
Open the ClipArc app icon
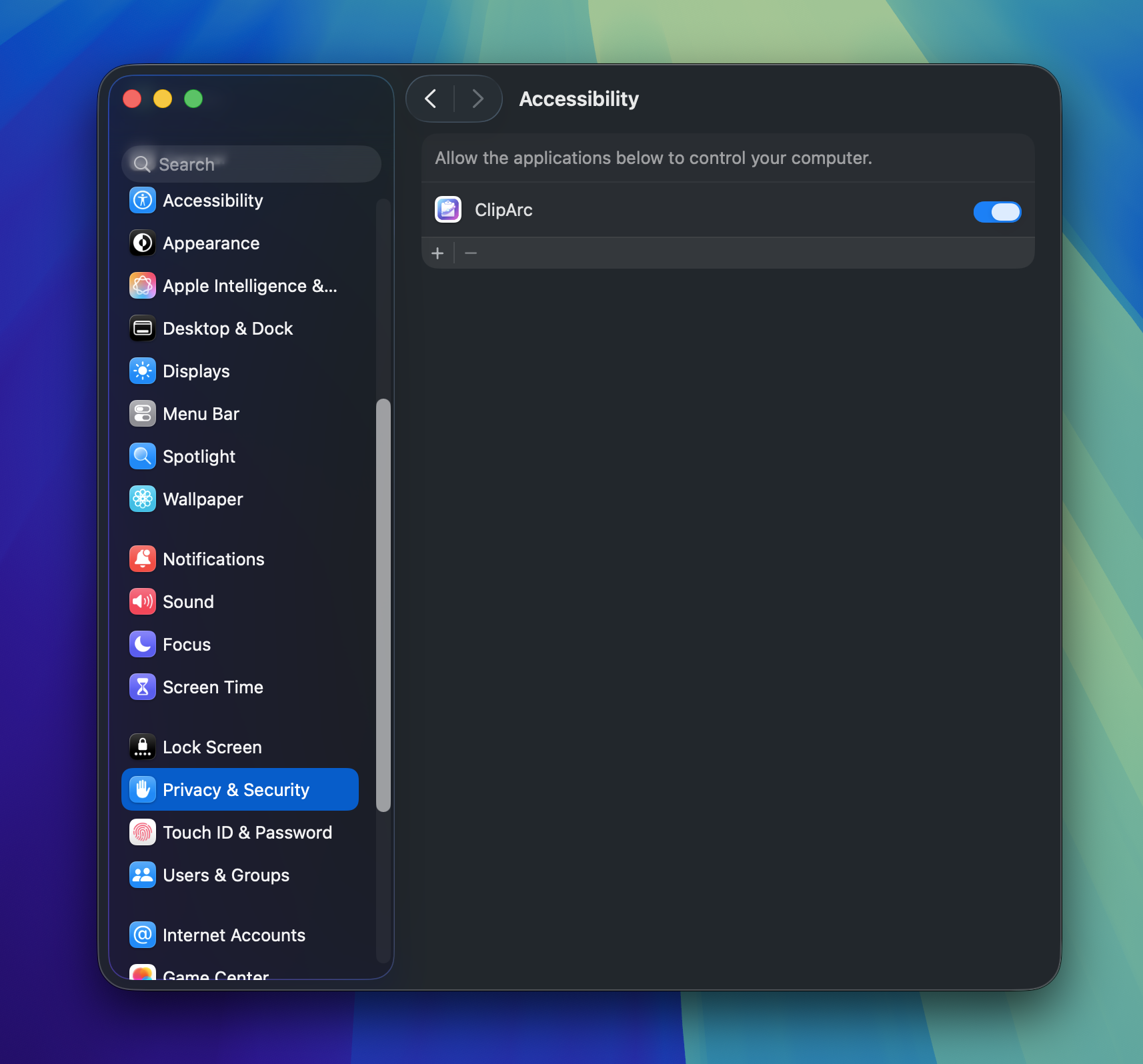pyautogui.click(x=447, y=209)
